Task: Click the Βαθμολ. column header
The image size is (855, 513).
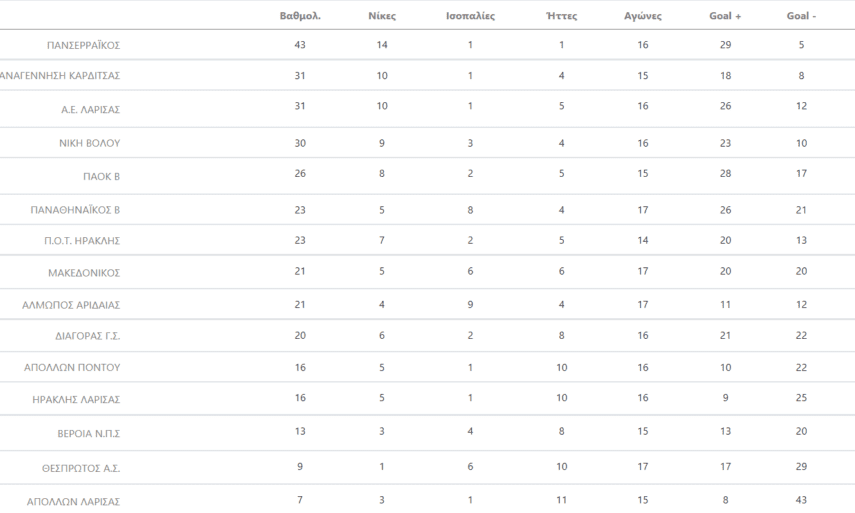Action: (x=299, y=15)
